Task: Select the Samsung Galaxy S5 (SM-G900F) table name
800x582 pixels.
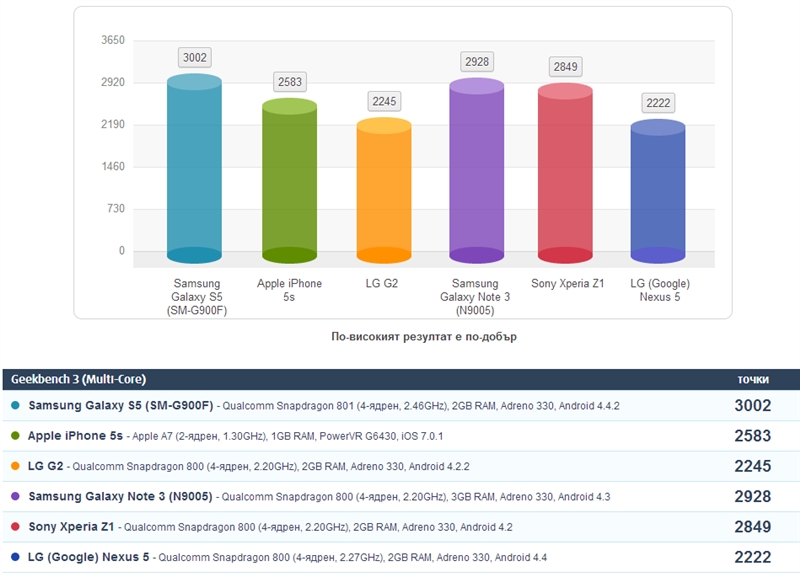Action: [x=120, y=406]
